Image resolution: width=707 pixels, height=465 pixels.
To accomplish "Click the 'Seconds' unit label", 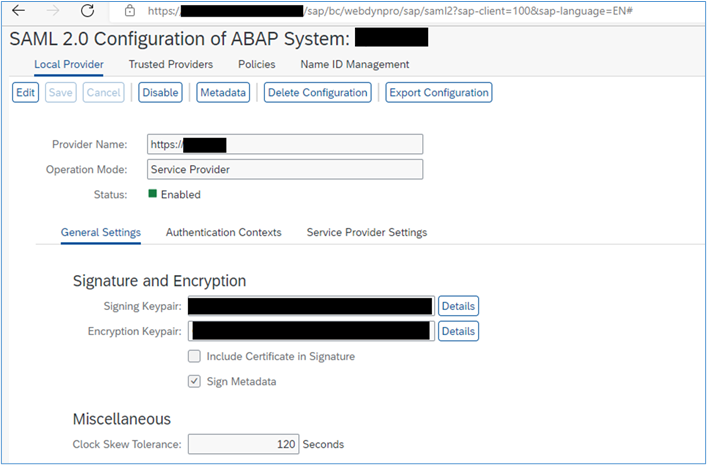I will coord(323,444).
